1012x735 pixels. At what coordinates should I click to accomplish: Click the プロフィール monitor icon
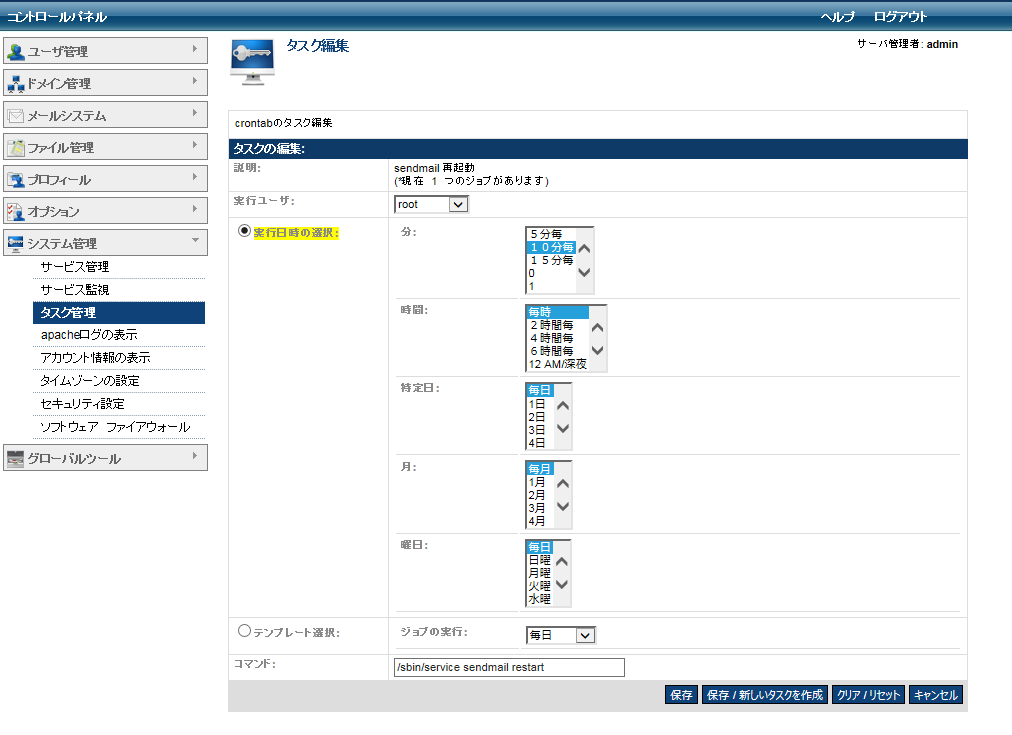(x=16, y=180)
